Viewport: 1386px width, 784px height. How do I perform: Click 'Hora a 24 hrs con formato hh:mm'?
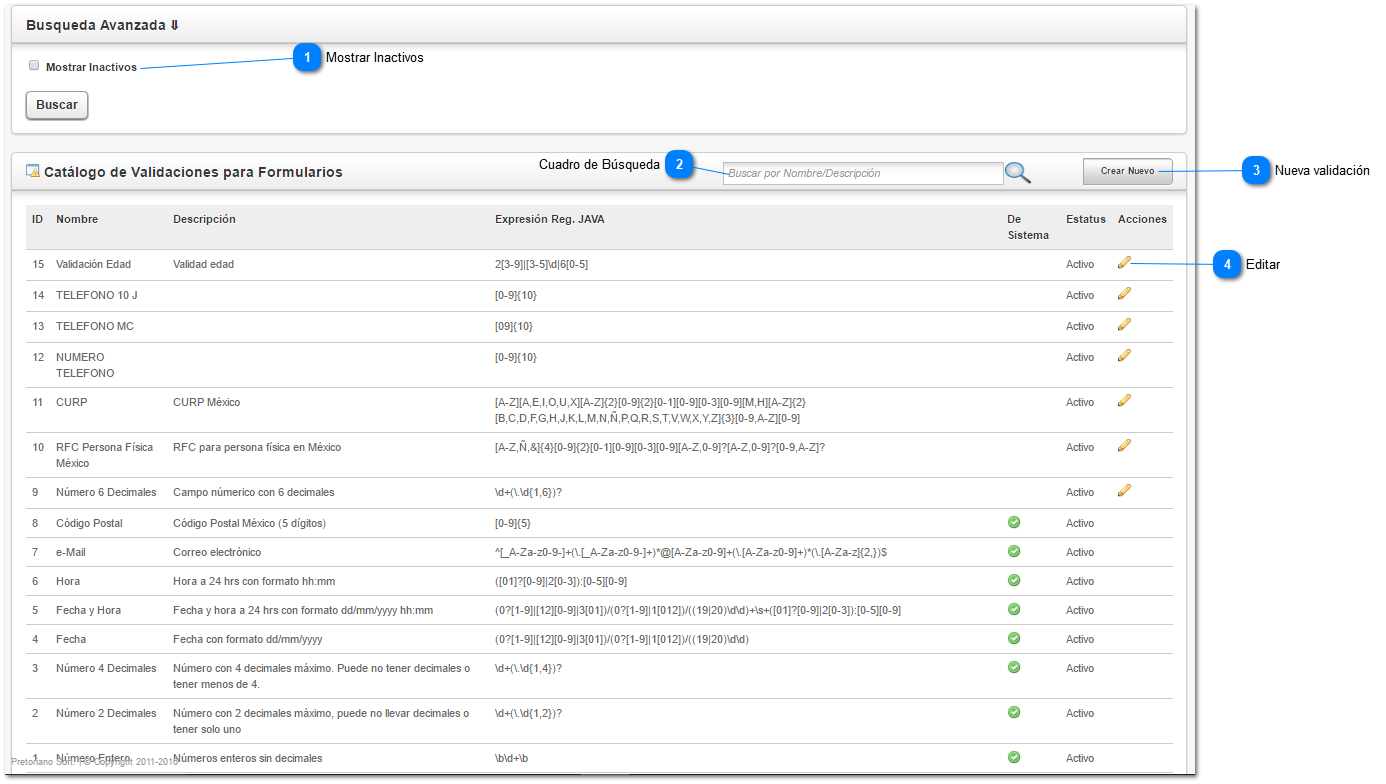pos(254,581)
